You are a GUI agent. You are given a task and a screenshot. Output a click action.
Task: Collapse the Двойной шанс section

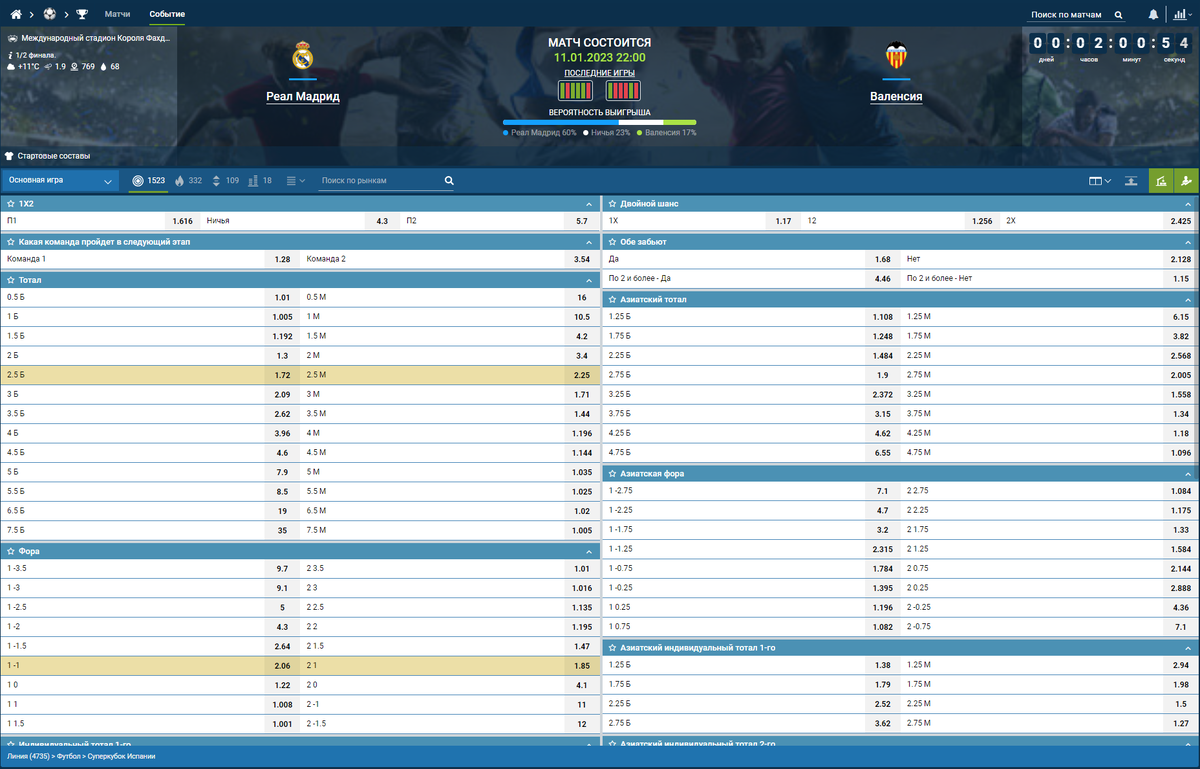point(1189,203)
